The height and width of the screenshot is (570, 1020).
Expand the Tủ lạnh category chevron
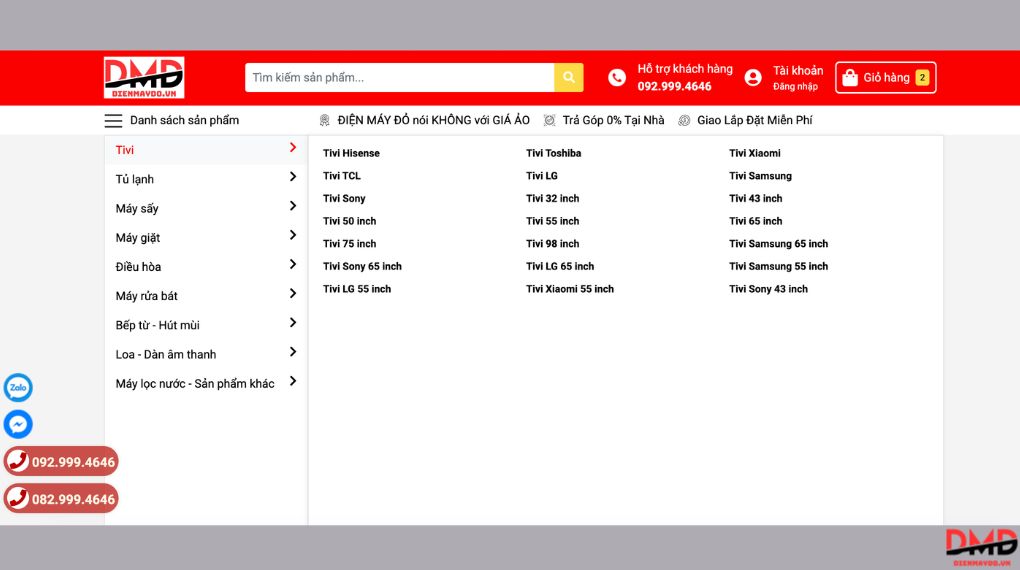(293, 177)
